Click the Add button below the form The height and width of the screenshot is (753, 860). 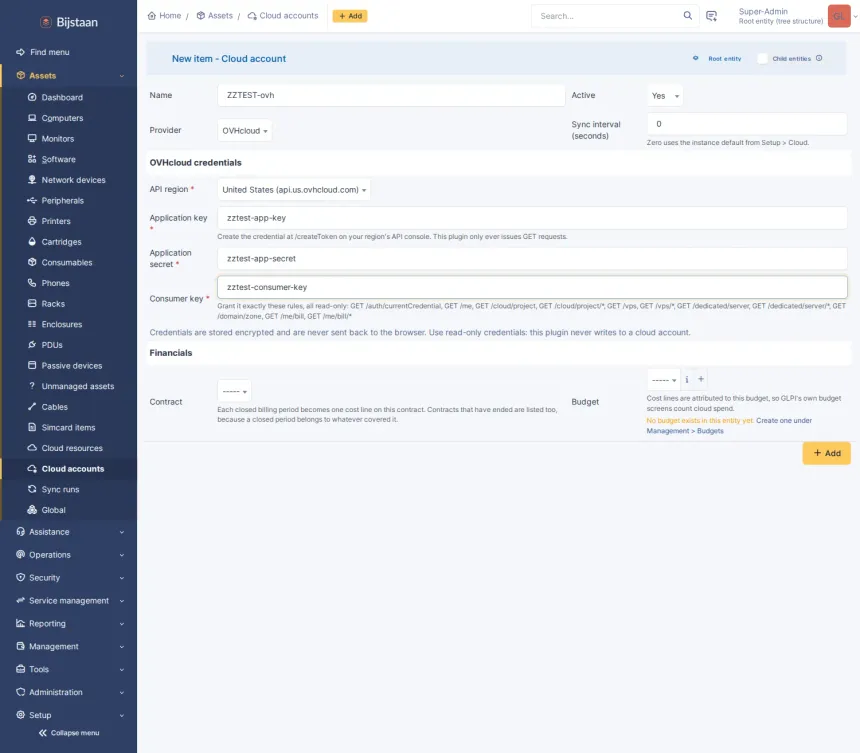point(827,454)
